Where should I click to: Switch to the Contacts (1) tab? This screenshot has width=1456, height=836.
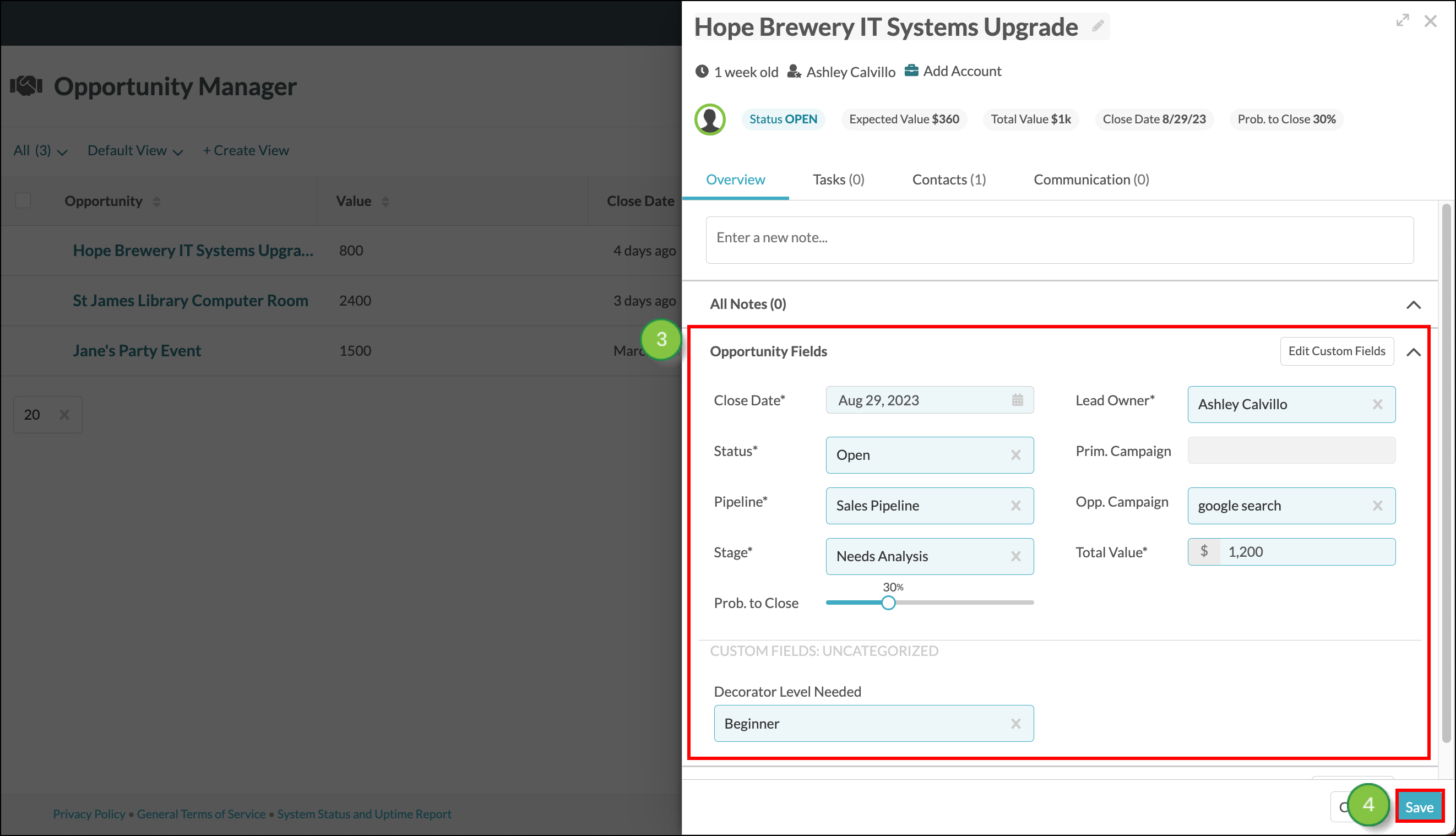click(x=949, y=180)
